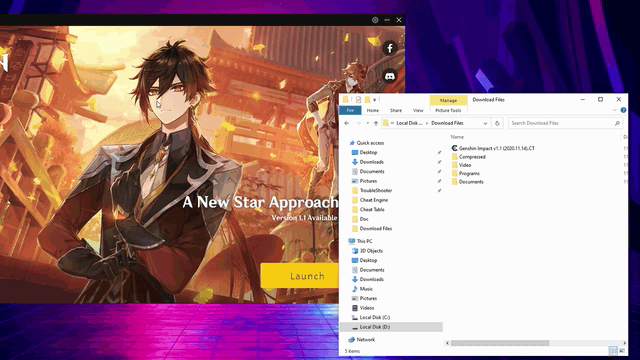Open the Explorer help question mark icon

[623, 110]
